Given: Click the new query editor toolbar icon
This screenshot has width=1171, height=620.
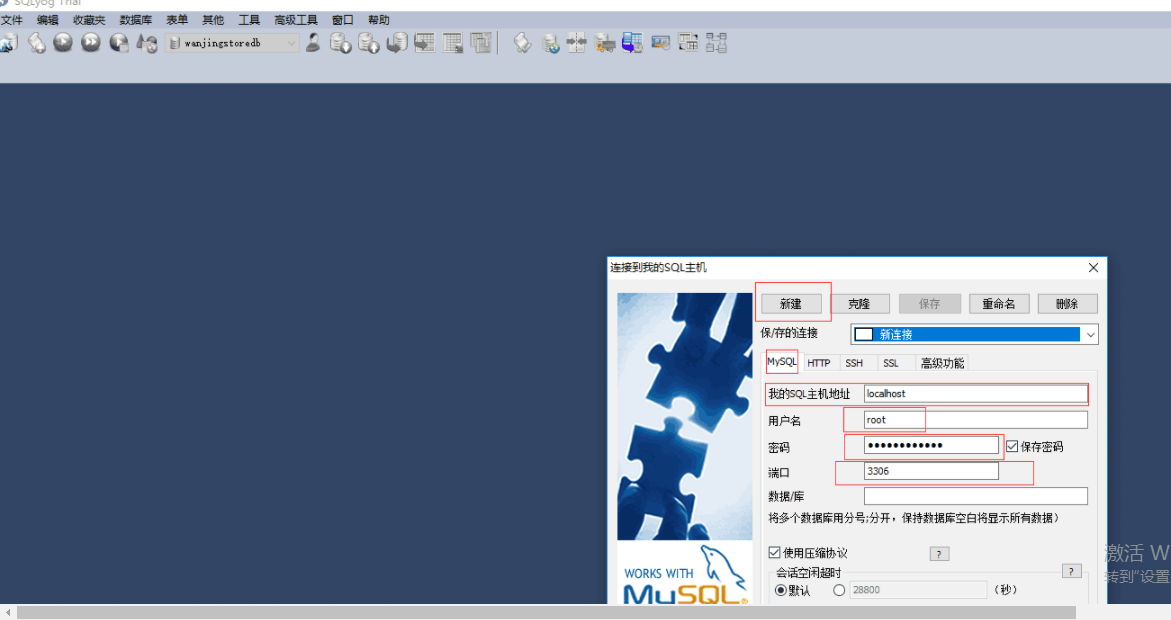Looking at the screenshot, I should click(x=36, y=43).
